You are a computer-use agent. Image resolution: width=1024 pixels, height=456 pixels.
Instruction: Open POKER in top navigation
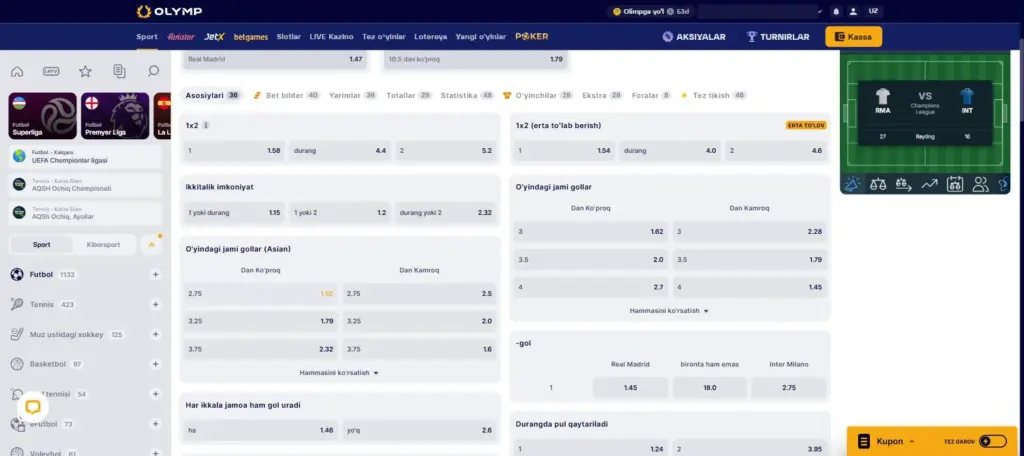click(x=532, y=37)
